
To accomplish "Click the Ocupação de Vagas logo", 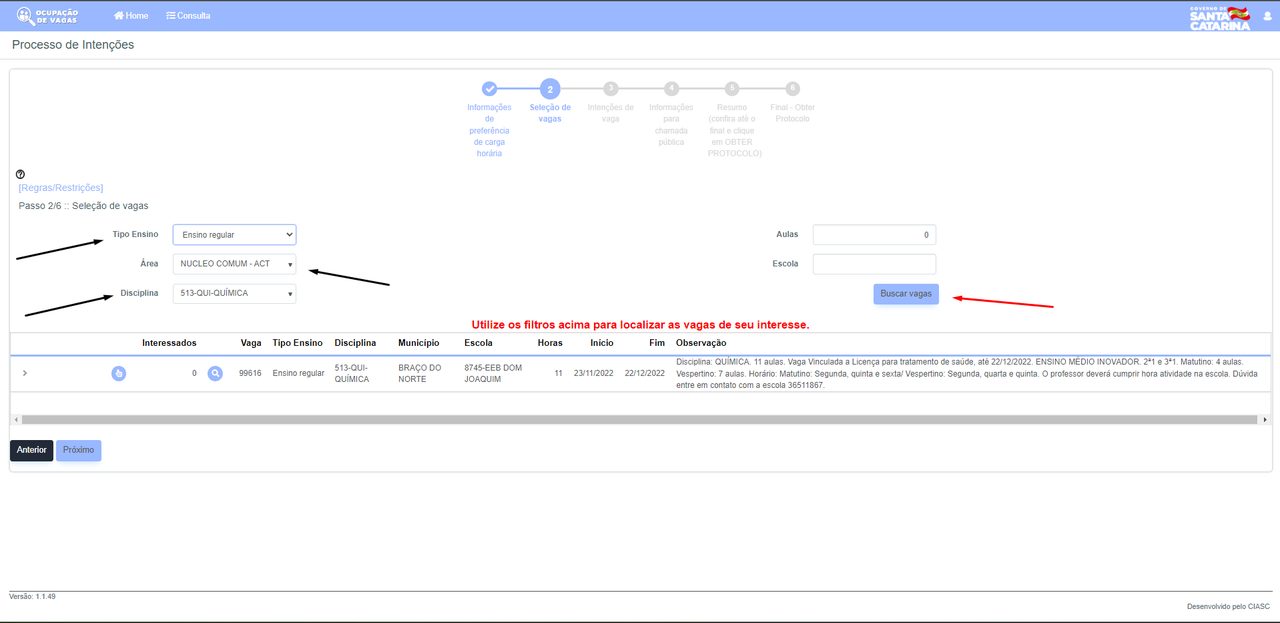I will pos(47,16).
